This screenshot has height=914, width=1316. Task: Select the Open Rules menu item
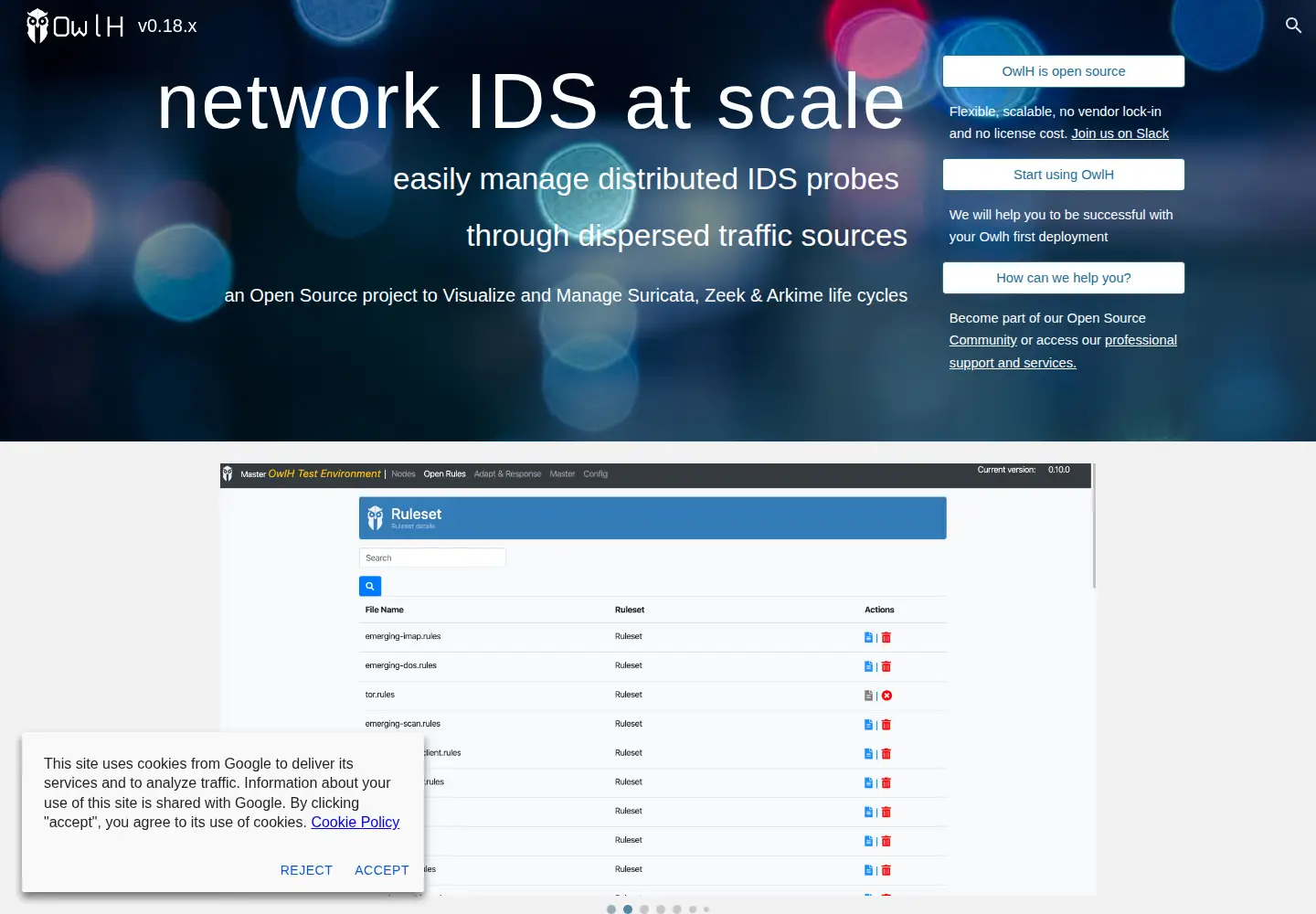pyautogui.click(x=444, y=474)
